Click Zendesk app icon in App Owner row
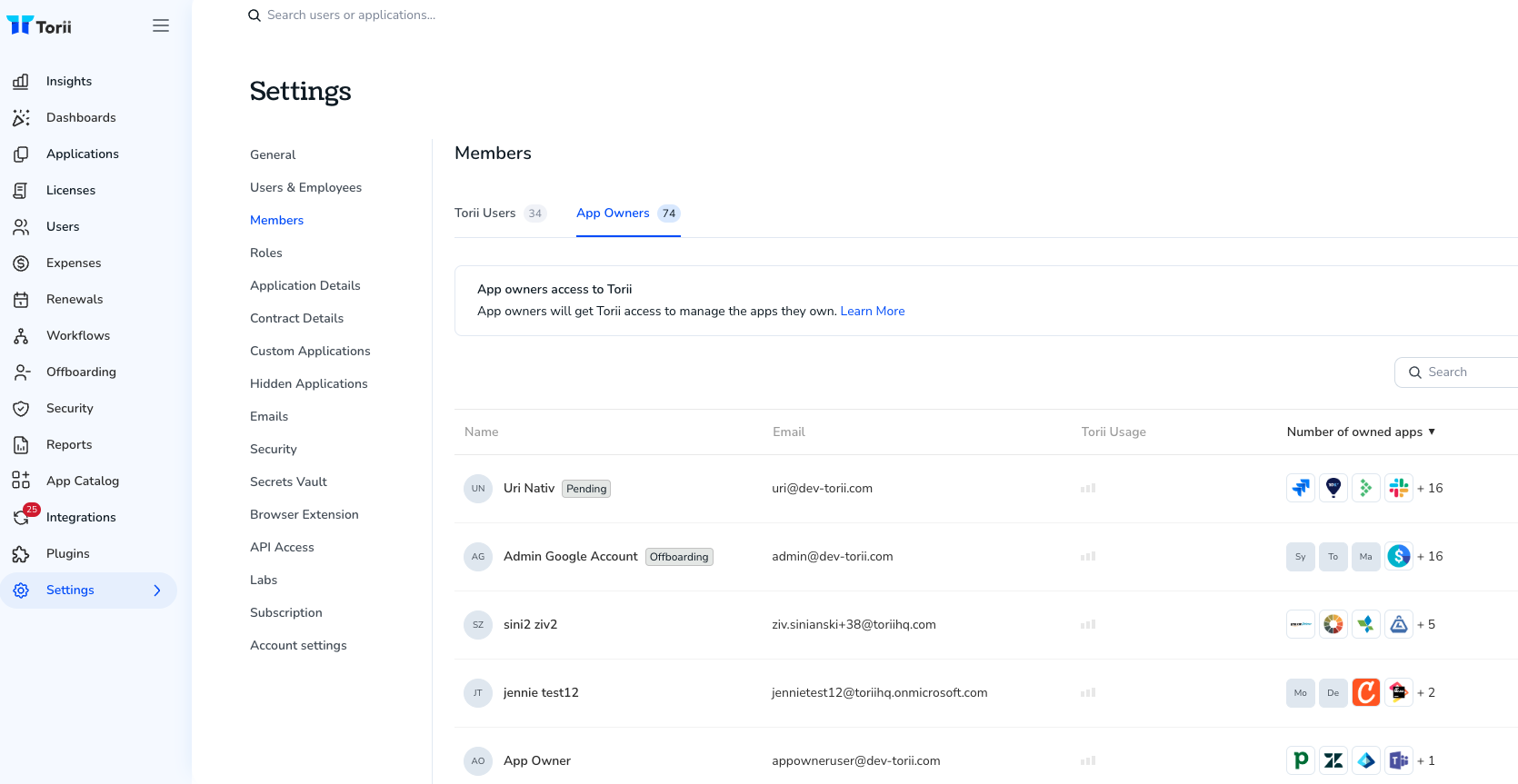 pos(1333,761)
